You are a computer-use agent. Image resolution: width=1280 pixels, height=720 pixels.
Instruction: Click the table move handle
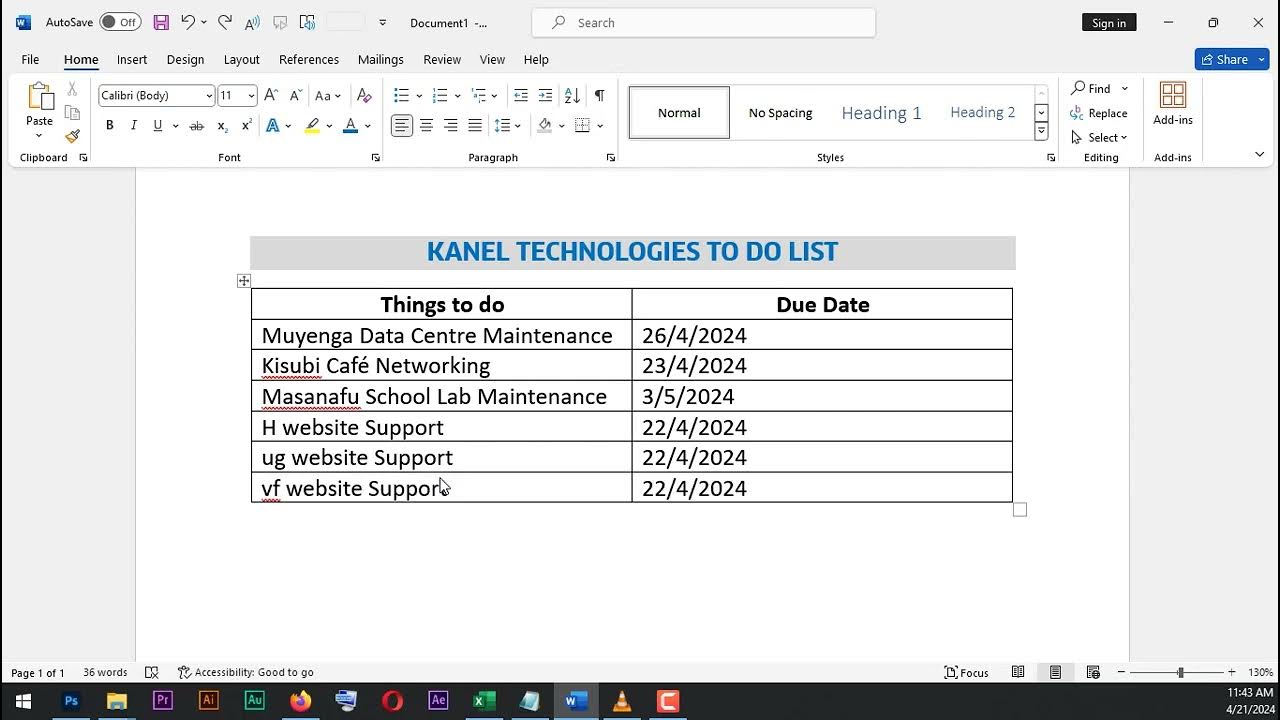[x=244, y=281]
